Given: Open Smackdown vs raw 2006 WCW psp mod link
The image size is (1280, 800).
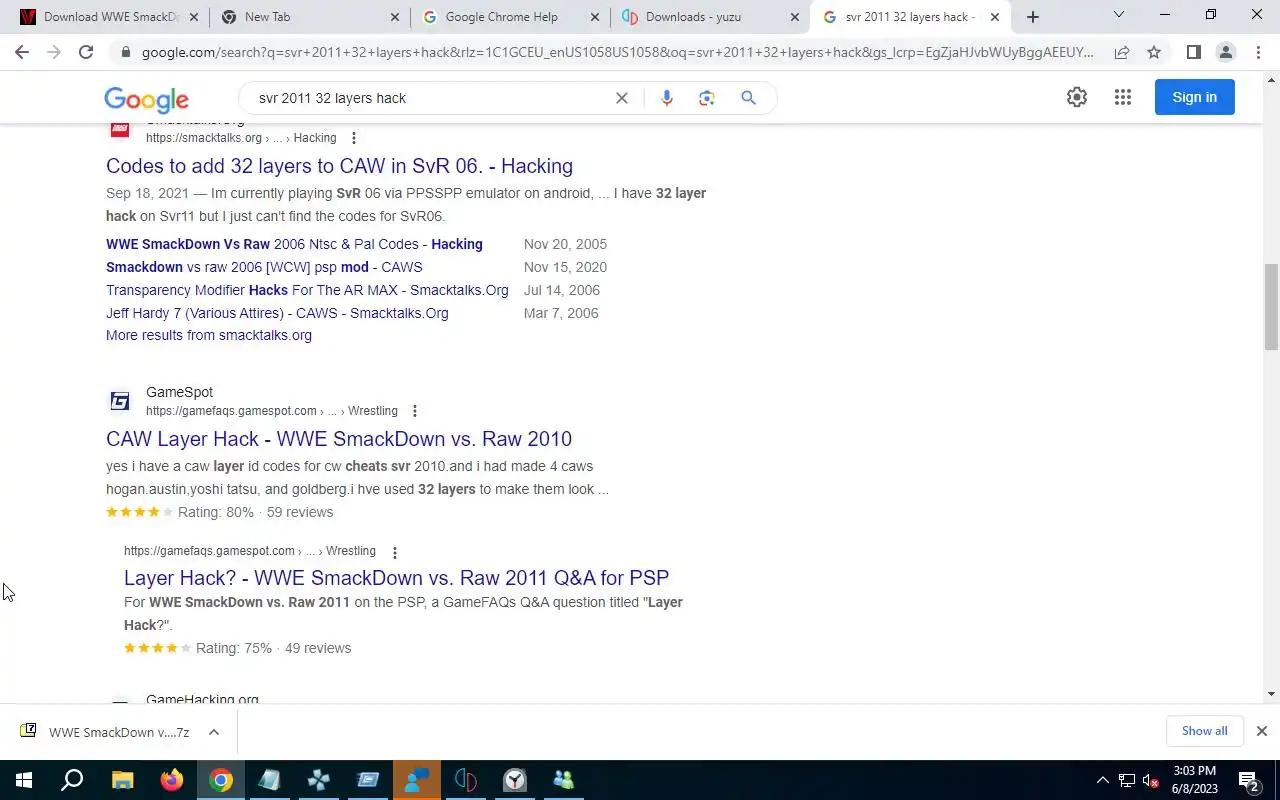Looking at the screenshot, I should tap(264, 267).
